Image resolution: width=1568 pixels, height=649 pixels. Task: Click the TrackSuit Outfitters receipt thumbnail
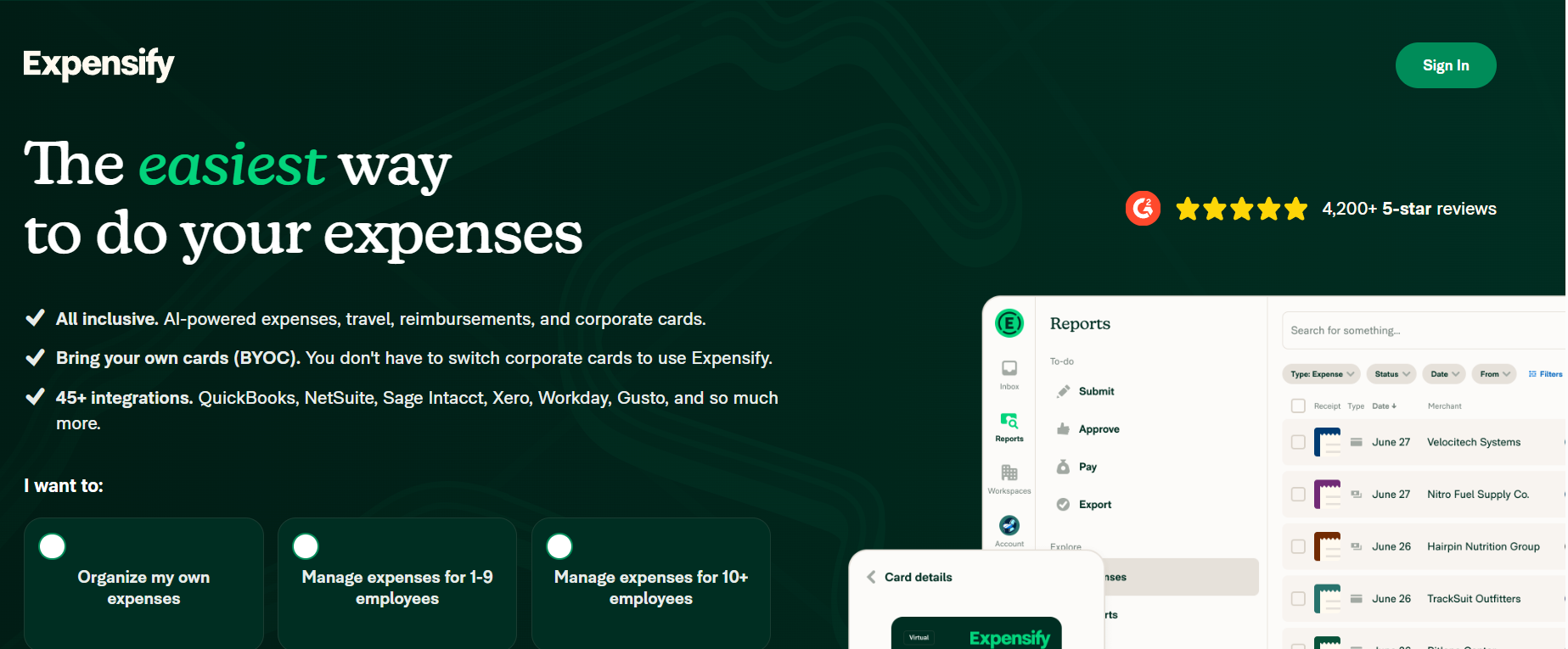pos(1328,599)
